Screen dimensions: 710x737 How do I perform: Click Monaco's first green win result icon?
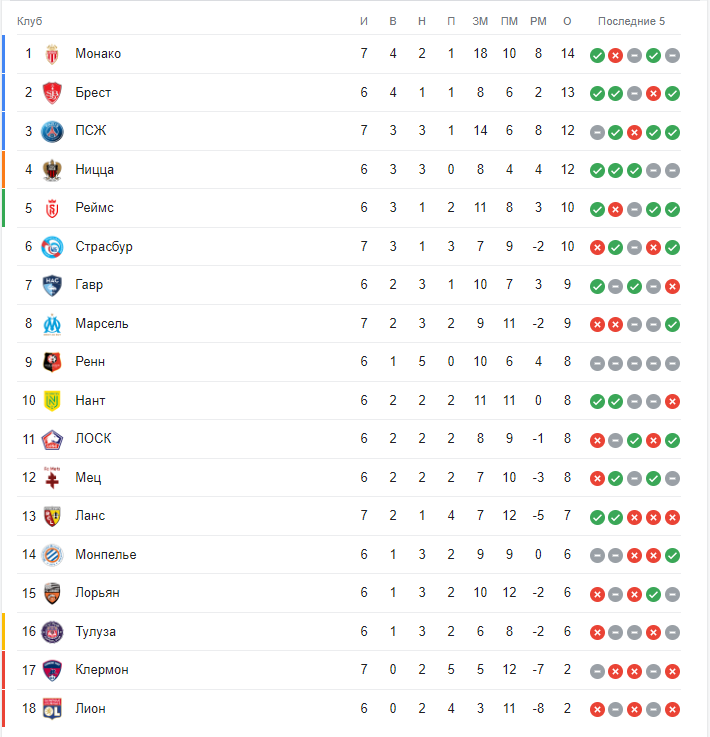pos(597,55)
